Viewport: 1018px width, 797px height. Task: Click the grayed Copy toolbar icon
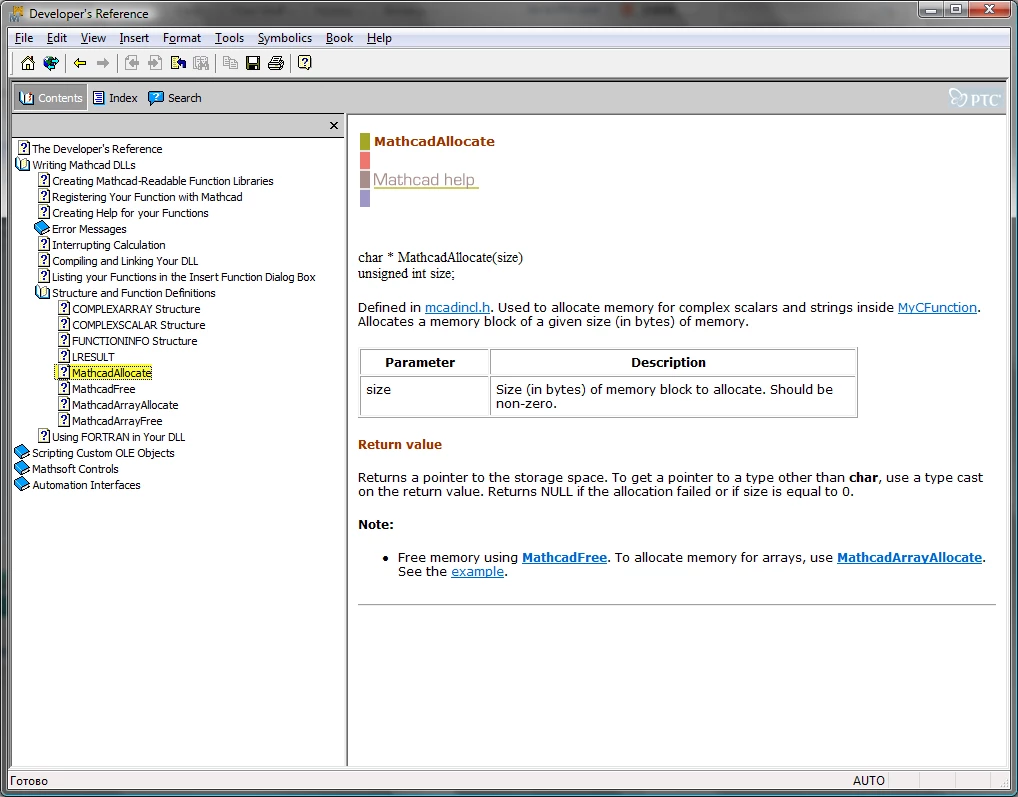coord(230,63)
